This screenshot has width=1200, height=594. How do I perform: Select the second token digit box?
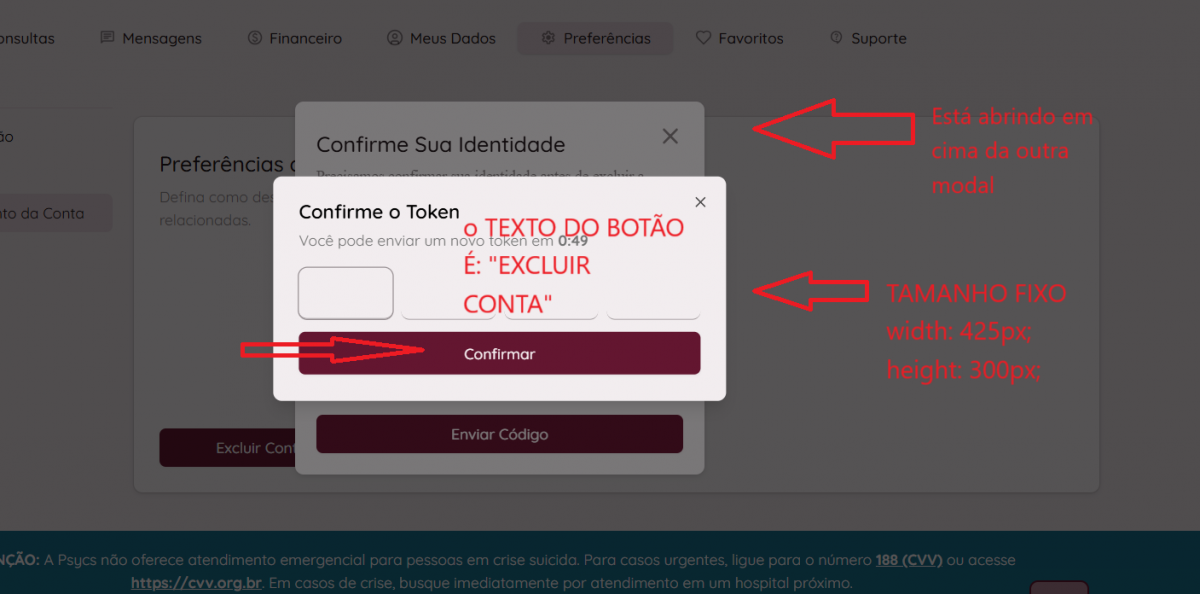pyautogui.click(x=449, y=293)
